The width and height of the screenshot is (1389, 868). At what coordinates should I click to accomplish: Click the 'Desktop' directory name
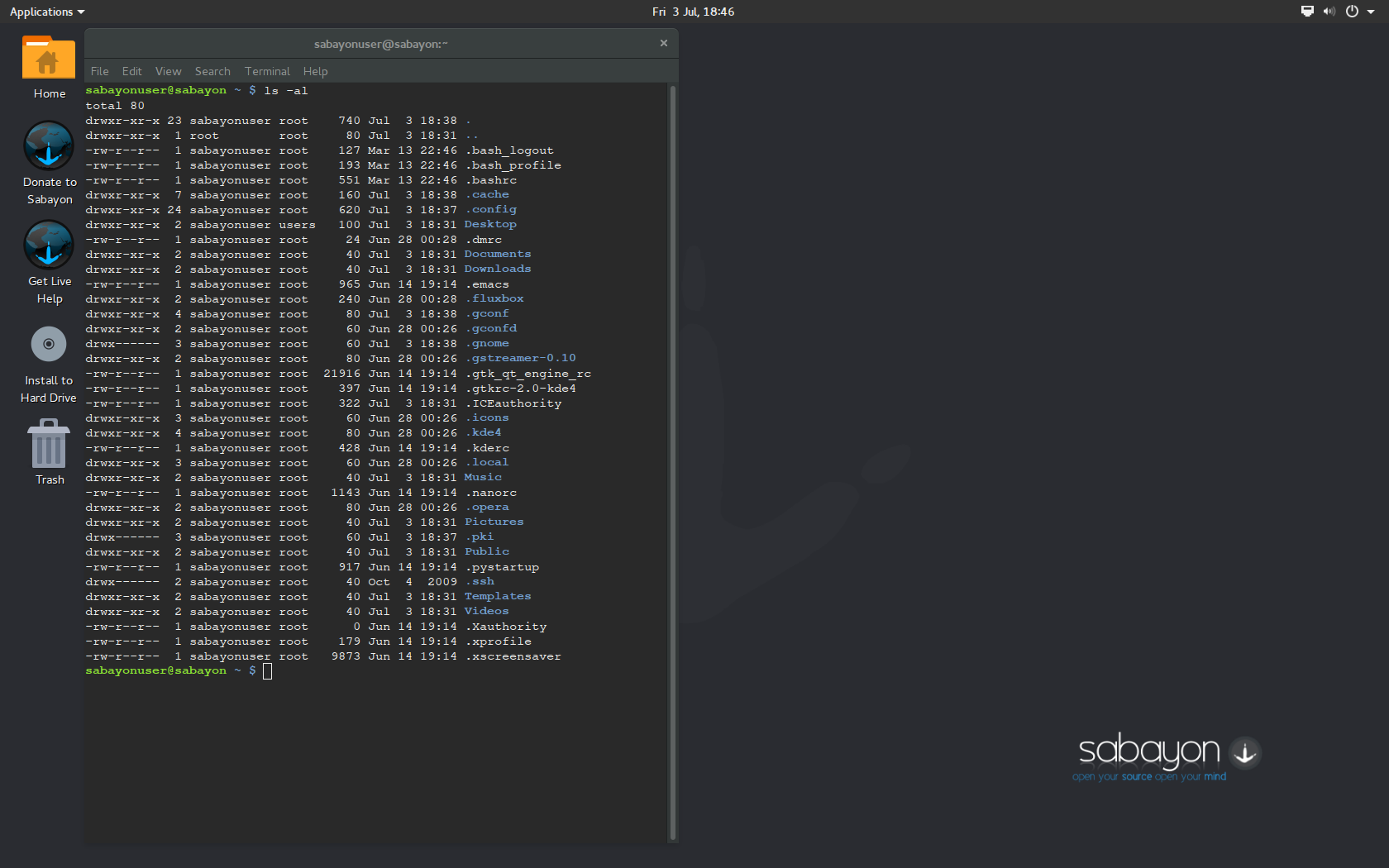[x=490, y=225]
